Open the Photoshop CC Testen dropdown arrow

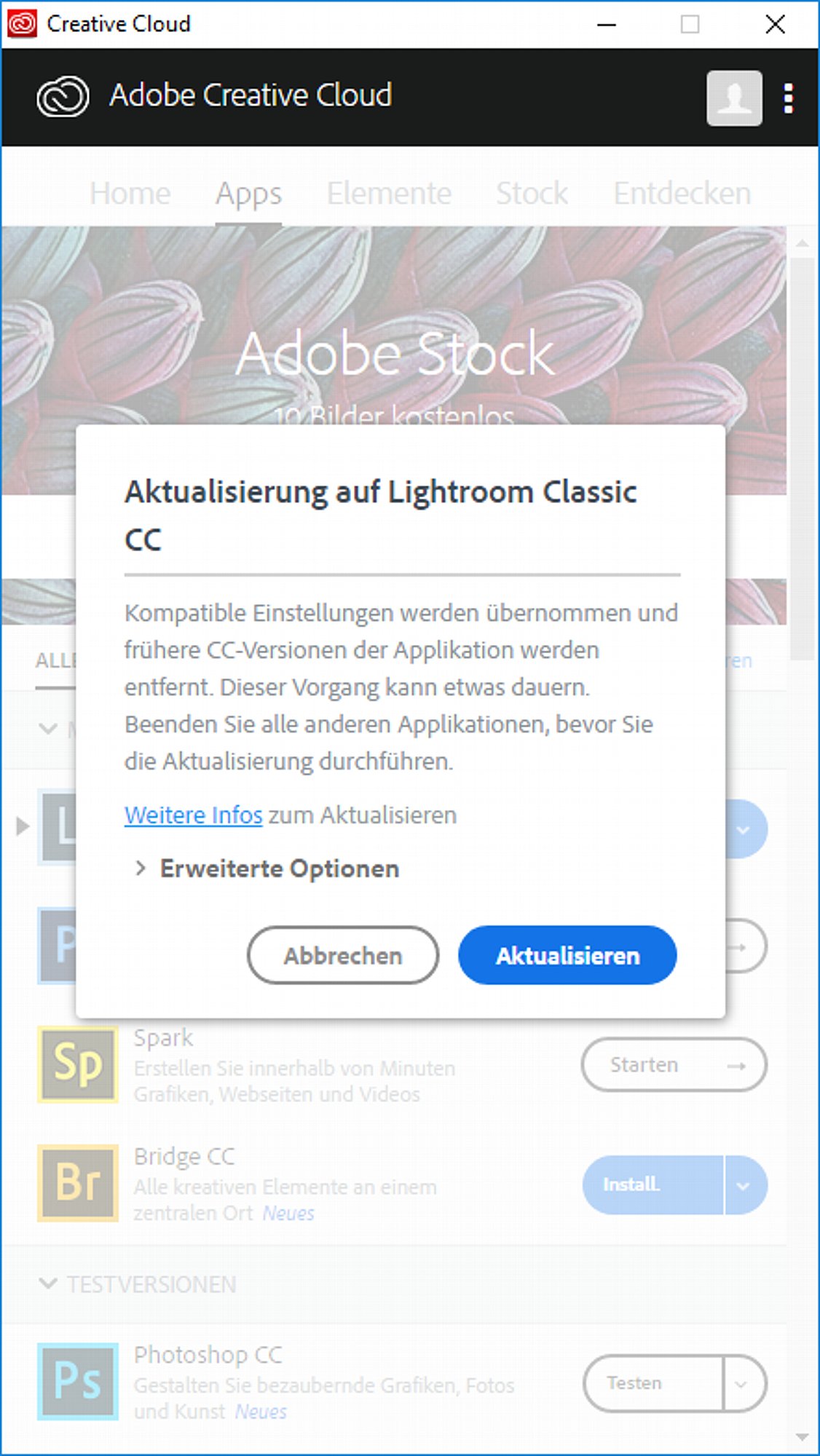(743, 1384)
